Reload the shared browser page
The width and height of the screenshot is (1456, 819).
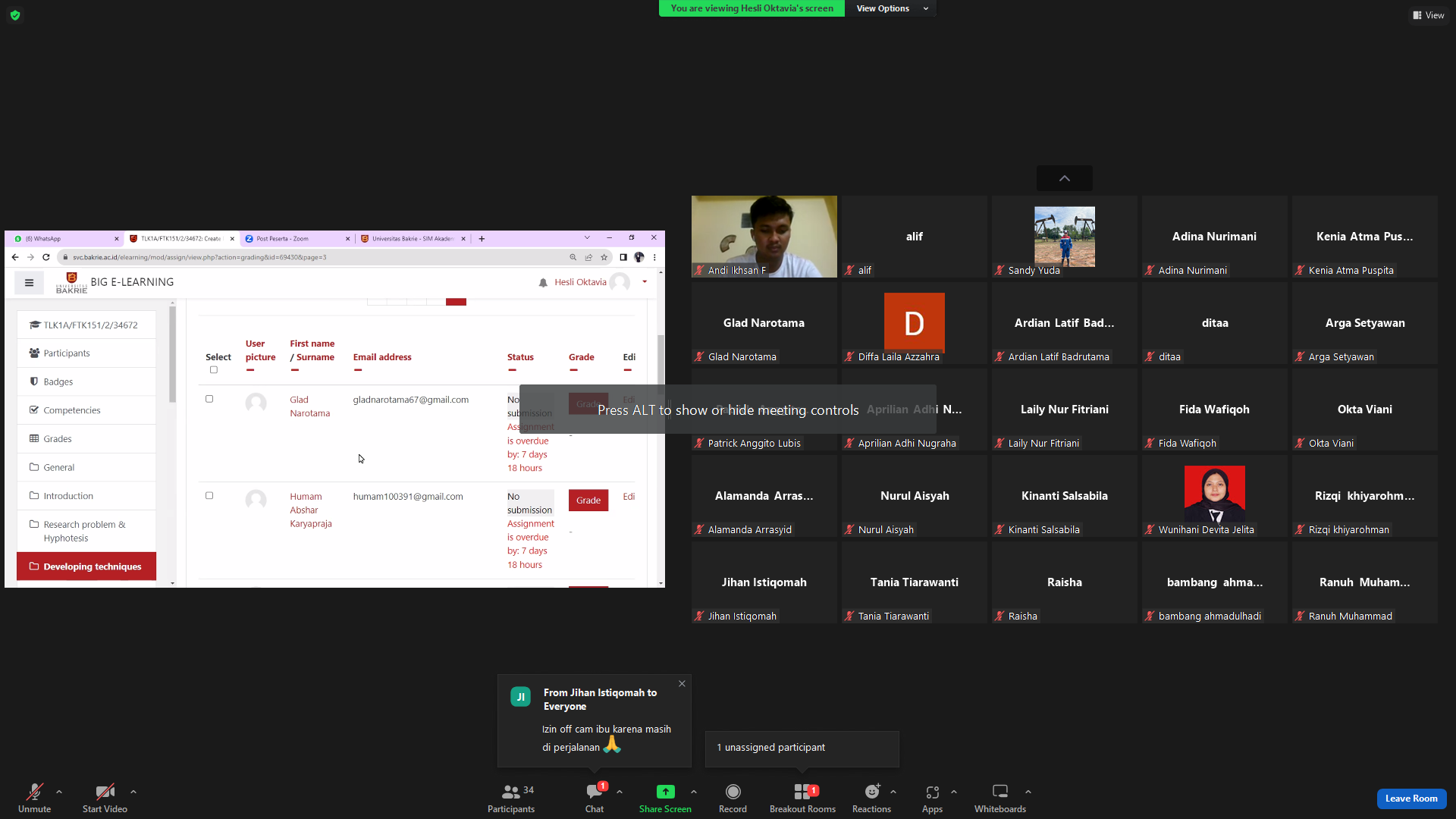[46, 257]
